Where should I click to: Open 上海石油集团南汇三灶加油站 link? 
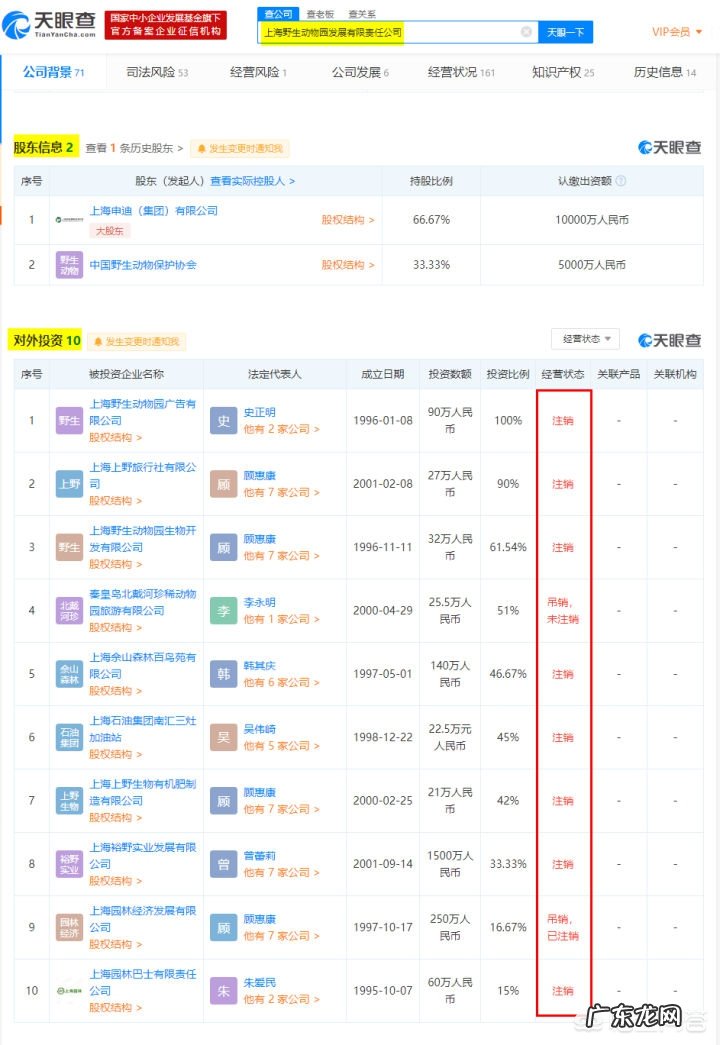point(143,728)
